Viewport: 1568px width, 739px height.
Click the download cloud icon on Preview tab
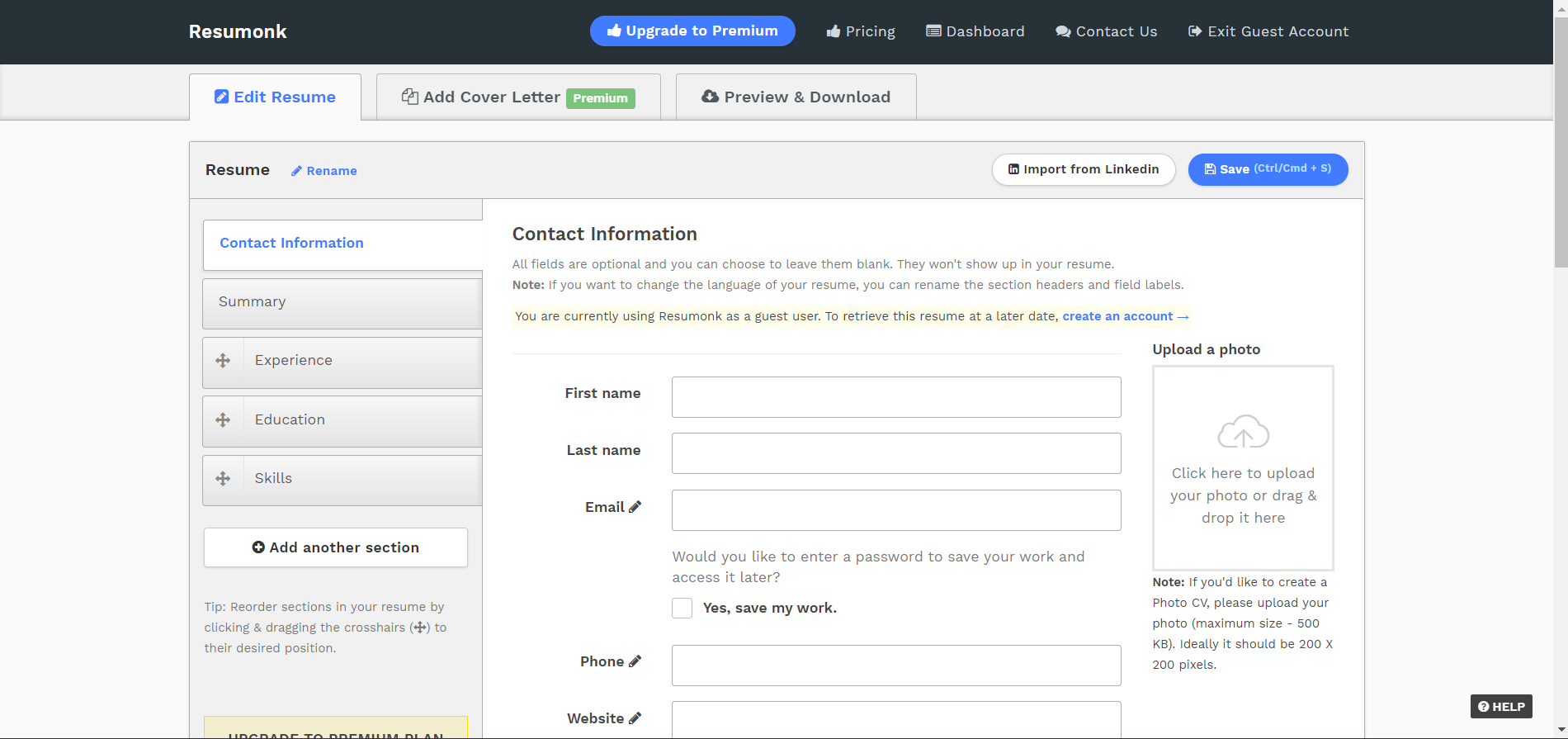pos(710,97)
